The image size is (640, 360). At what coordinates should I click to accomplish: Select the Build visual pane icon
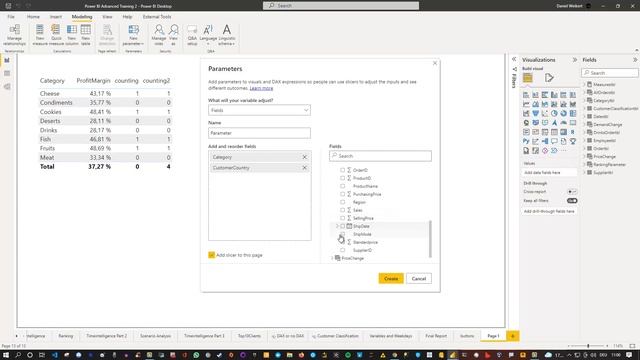[527, 78]
